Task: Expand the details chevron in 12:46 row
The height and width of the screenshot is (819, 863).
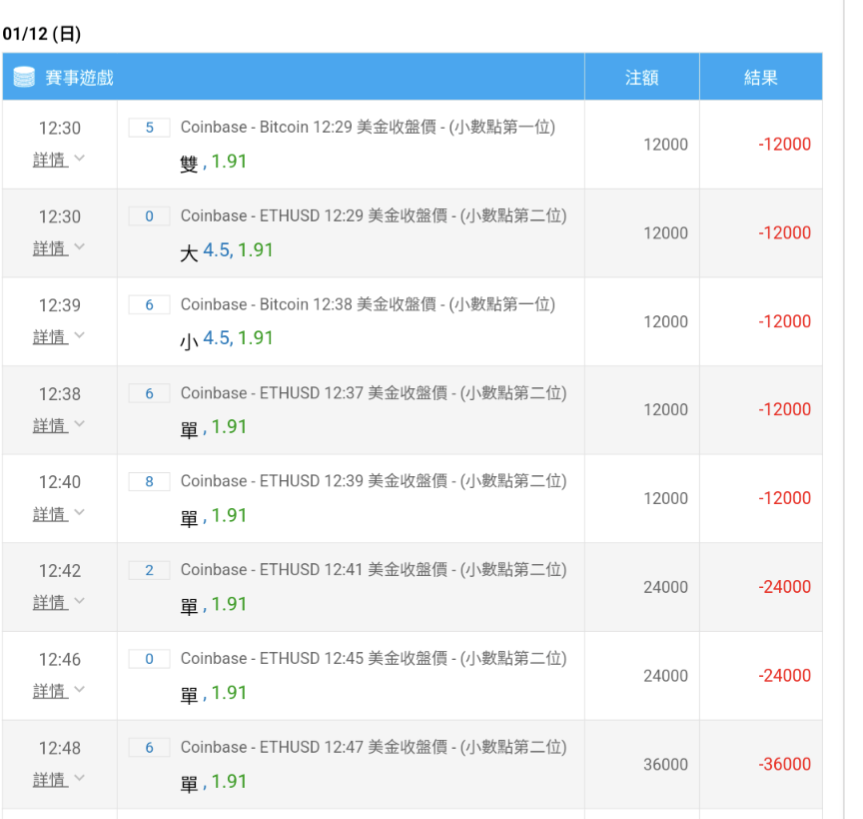Action: point(79,689)
